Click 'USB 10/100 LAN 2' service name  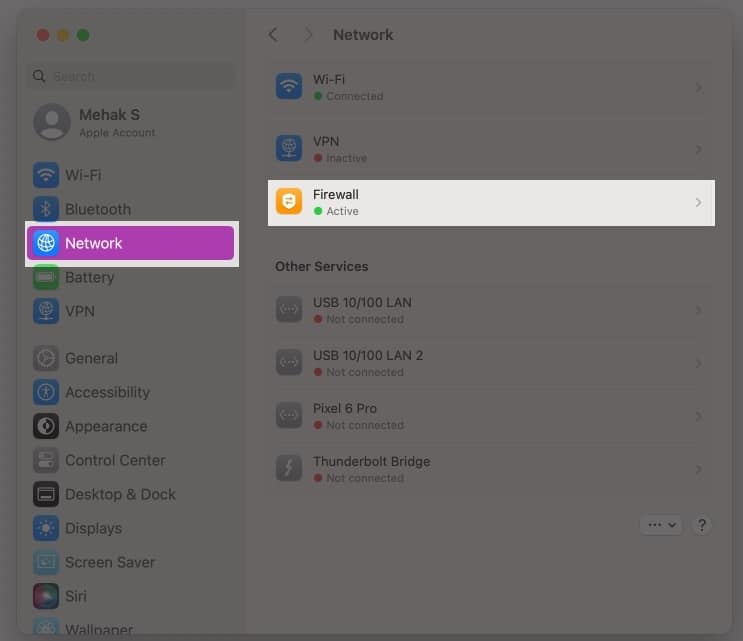(x=368, y=355)
